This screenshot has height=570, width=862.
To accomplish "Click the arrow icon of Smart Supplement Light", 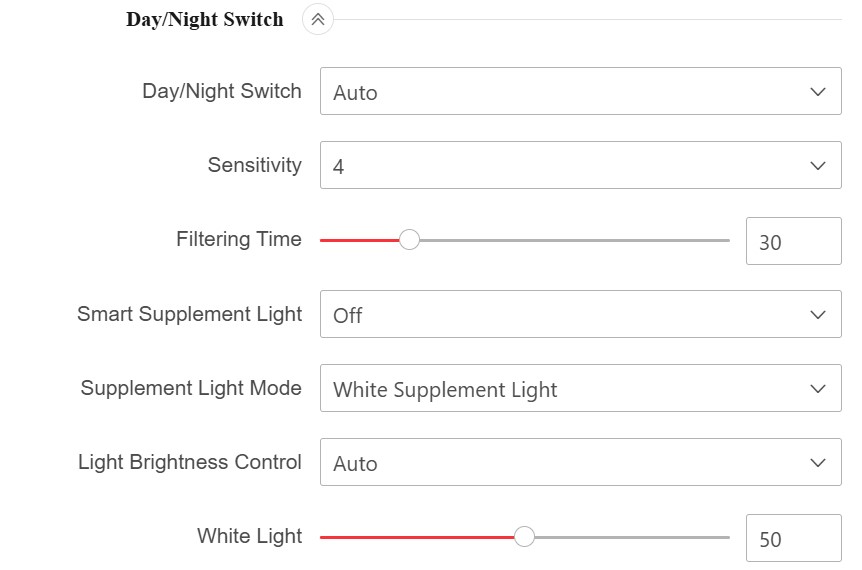I will (x=818, y=315).
